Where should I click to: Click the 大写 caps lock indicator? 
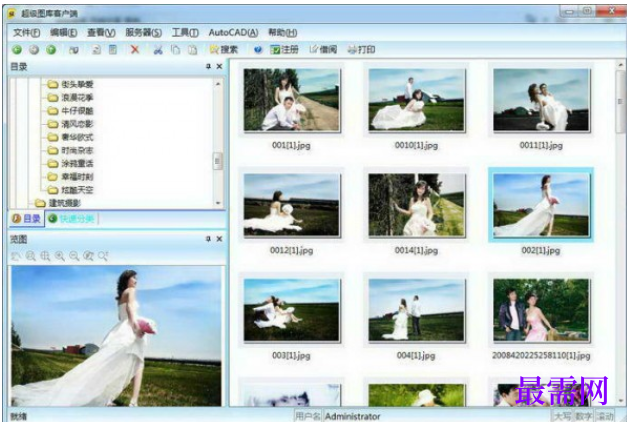point(563,416)
